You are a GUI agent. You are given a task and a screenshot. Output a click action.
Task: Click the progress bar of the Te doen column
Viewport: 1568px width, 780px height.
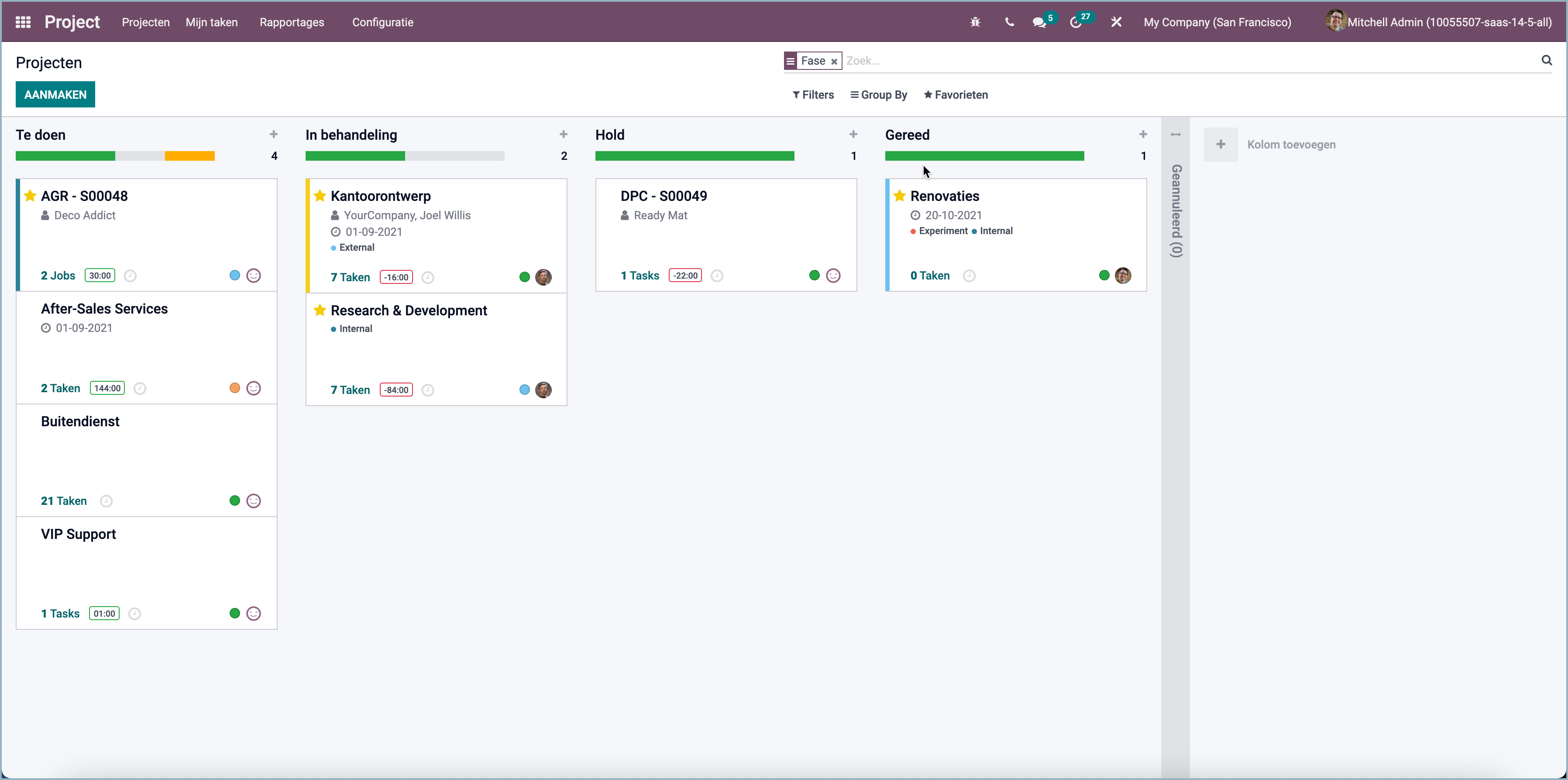point(115,156)
